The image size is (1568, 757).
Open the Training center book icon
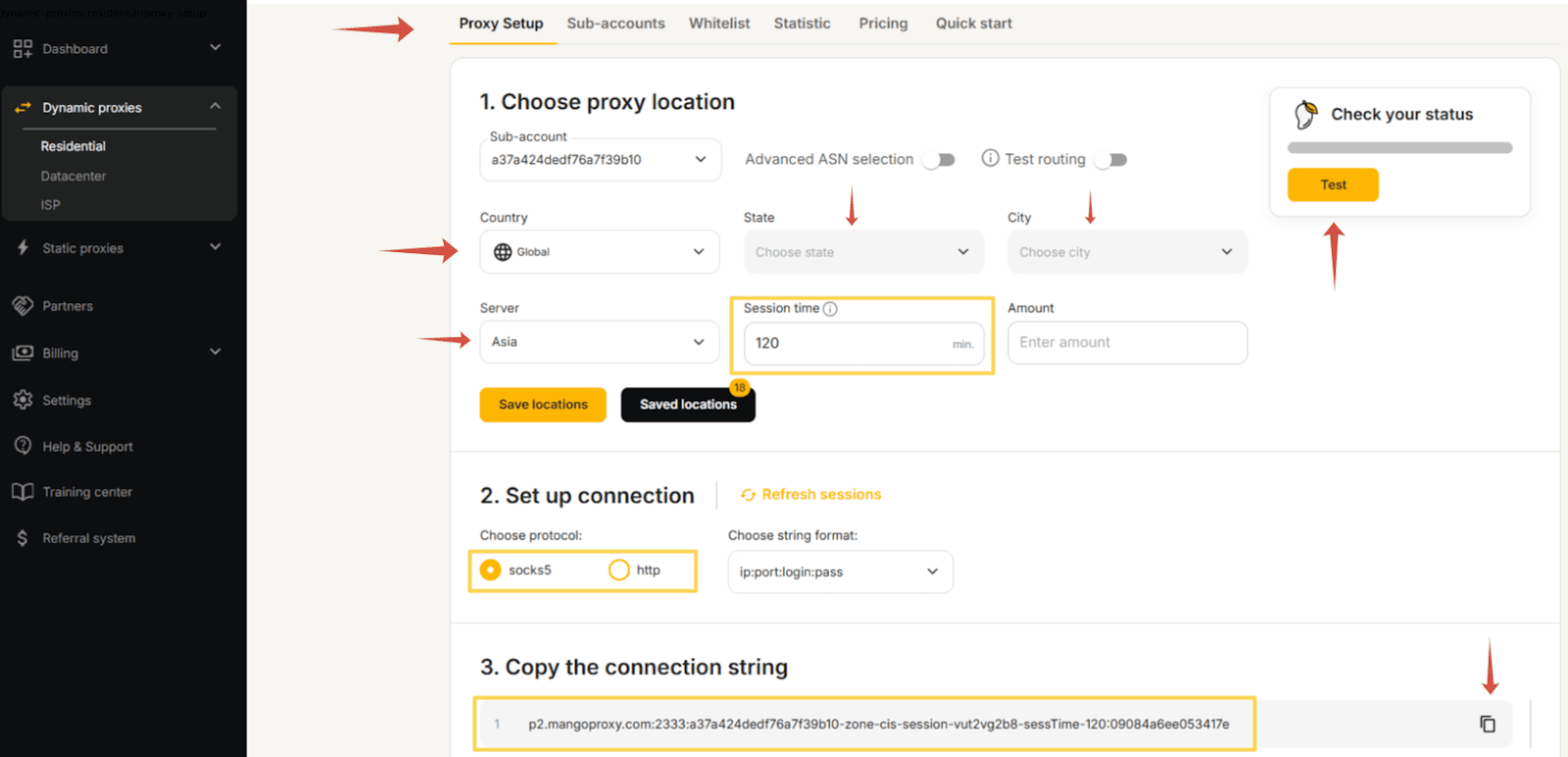pyautogui.click(x=22, y=491)
